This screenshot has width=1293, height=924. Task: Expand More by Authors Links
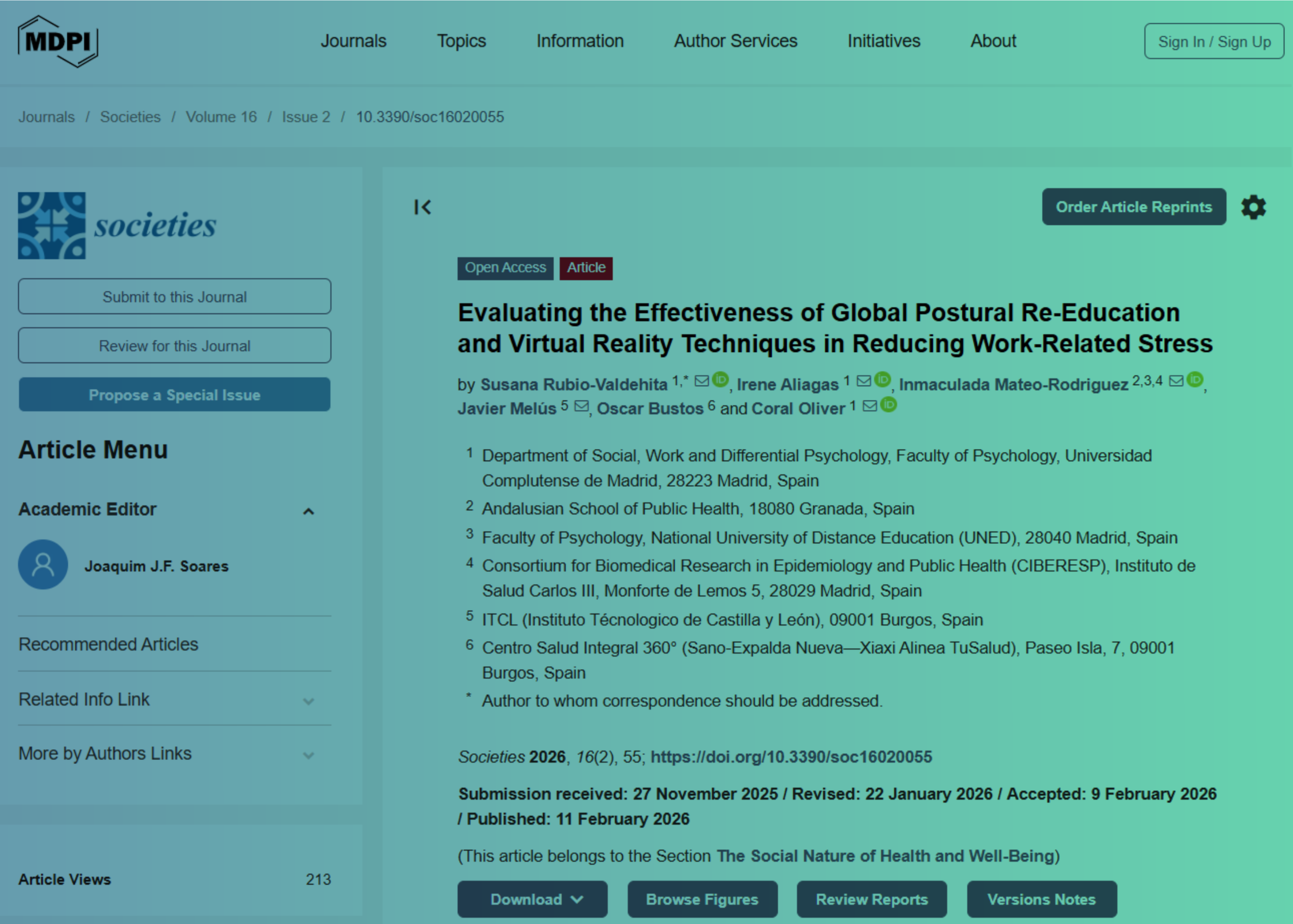point(309,755)
